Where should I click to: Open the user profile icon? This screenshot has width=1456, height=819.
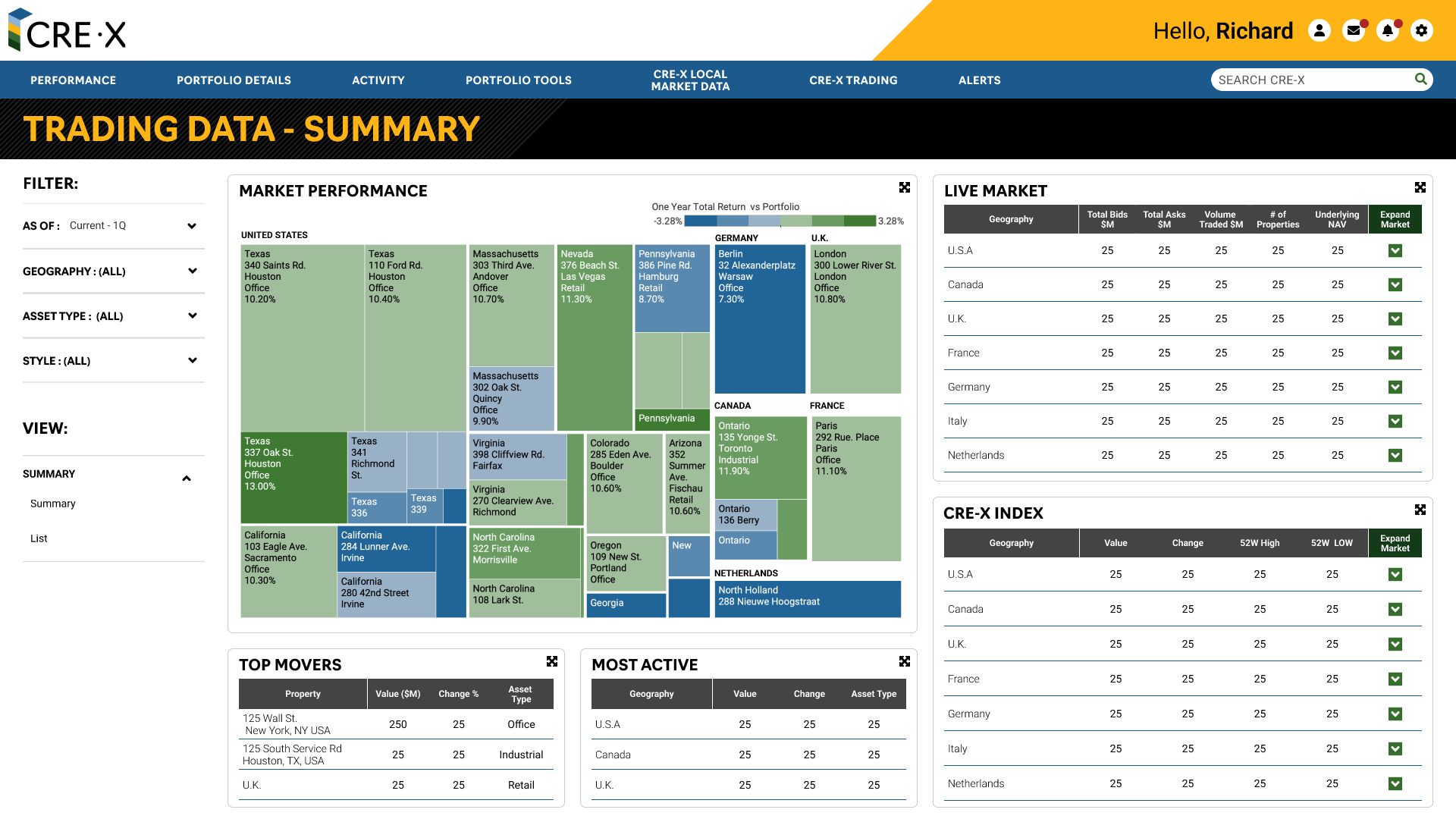(1319, 30)
